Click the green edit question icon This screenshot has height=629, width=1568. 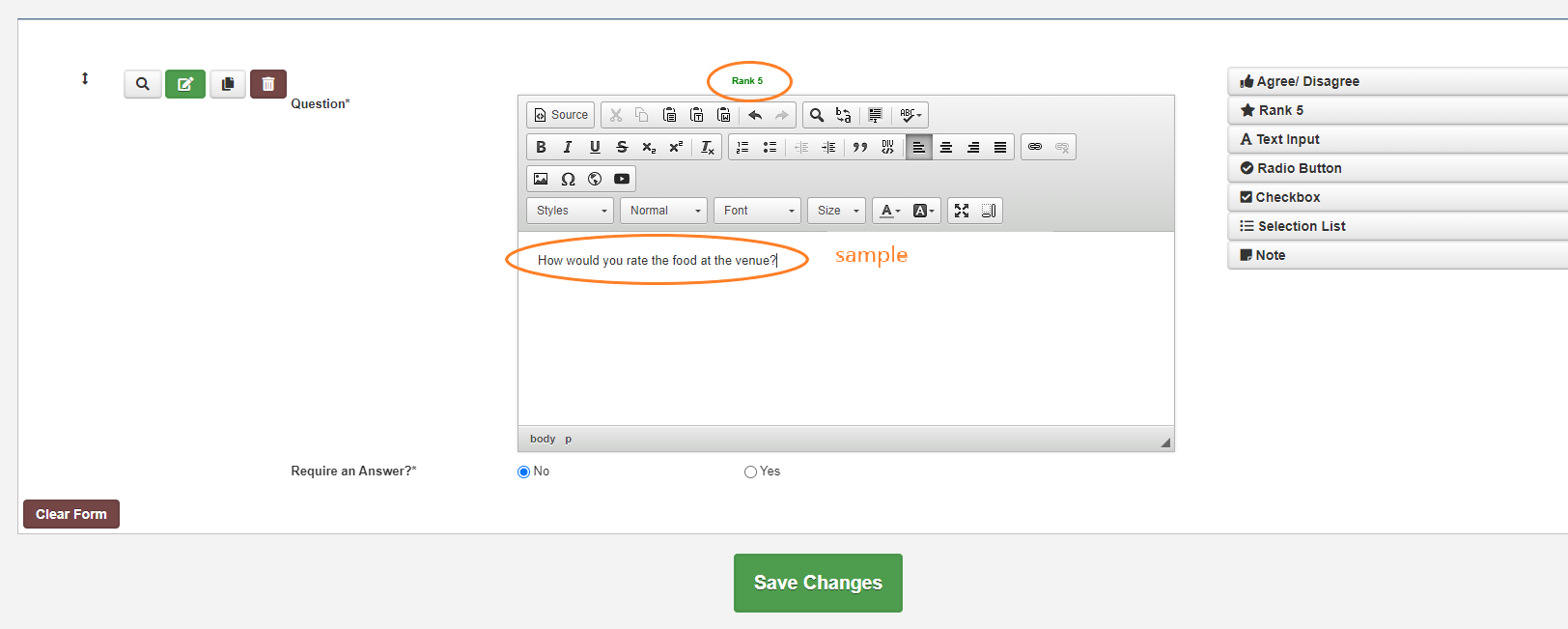[185, 84]
